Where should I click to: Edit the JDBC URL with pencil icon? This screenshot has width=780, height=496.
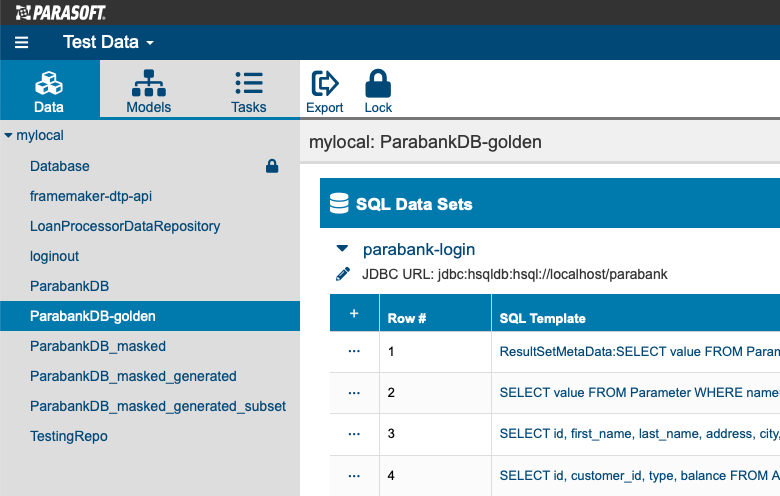343,274
